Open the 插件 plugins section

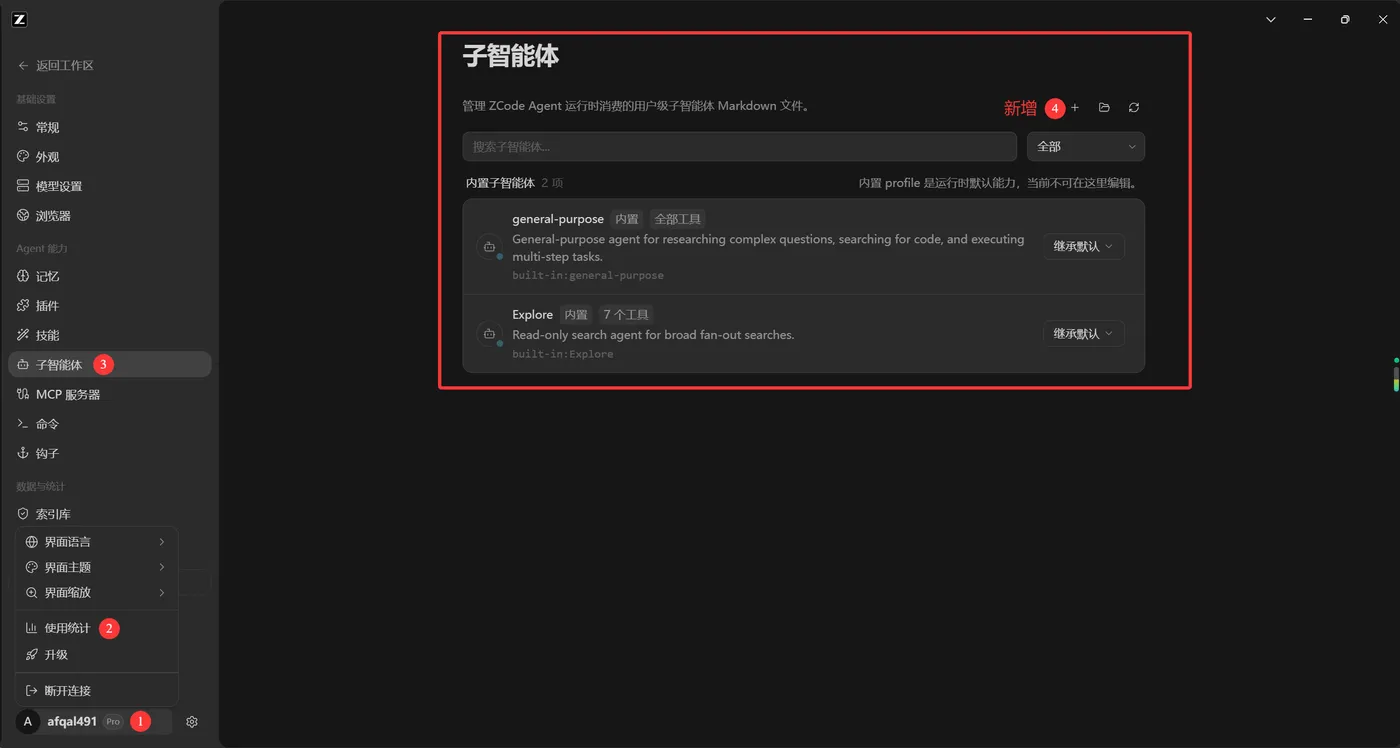[x=109, y=306]
